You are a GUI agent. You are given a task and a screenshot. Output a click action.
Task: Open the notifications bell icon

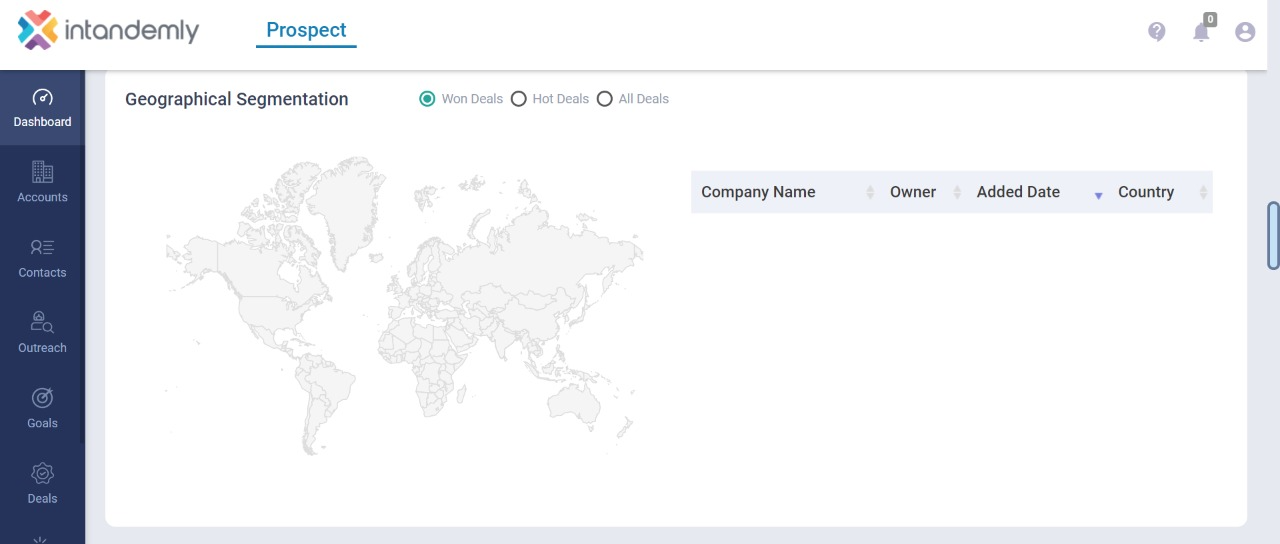[x=1201, y=32]
